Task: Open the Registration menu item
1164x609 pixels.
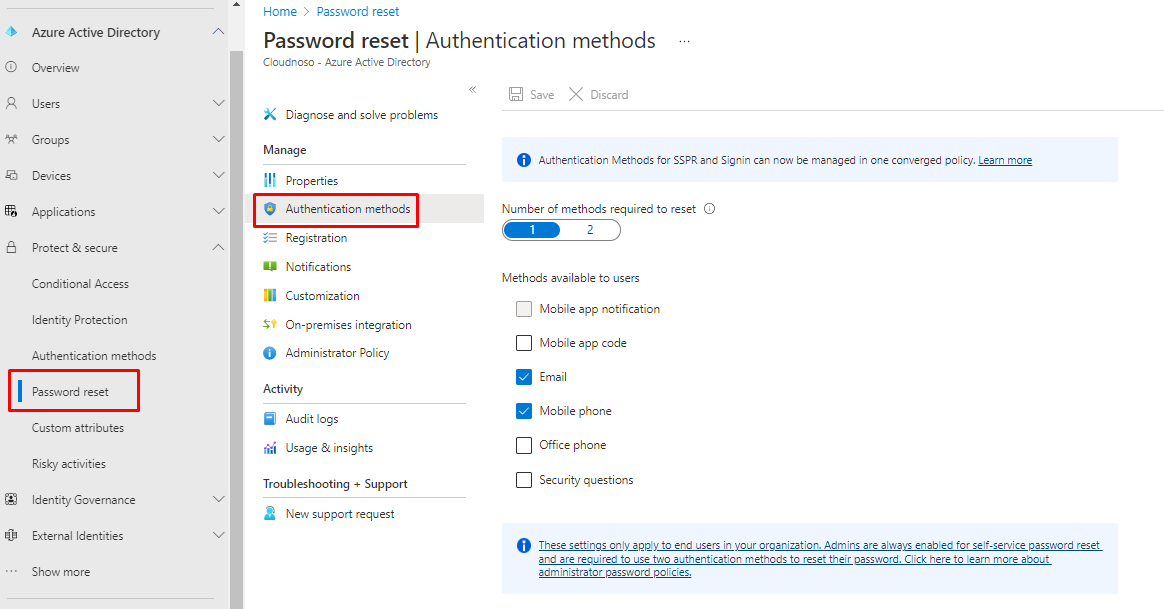Action: click(x=316, y=238)
